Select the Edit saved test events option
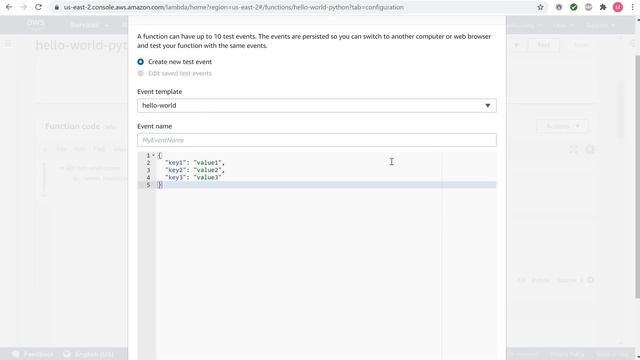Screen dimensions: 640x360 pos(140,73)
